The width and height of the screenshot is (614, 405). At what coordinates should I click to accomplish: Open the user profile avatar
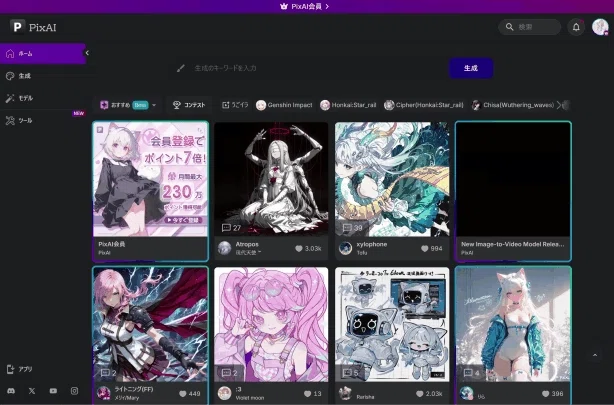600,27
